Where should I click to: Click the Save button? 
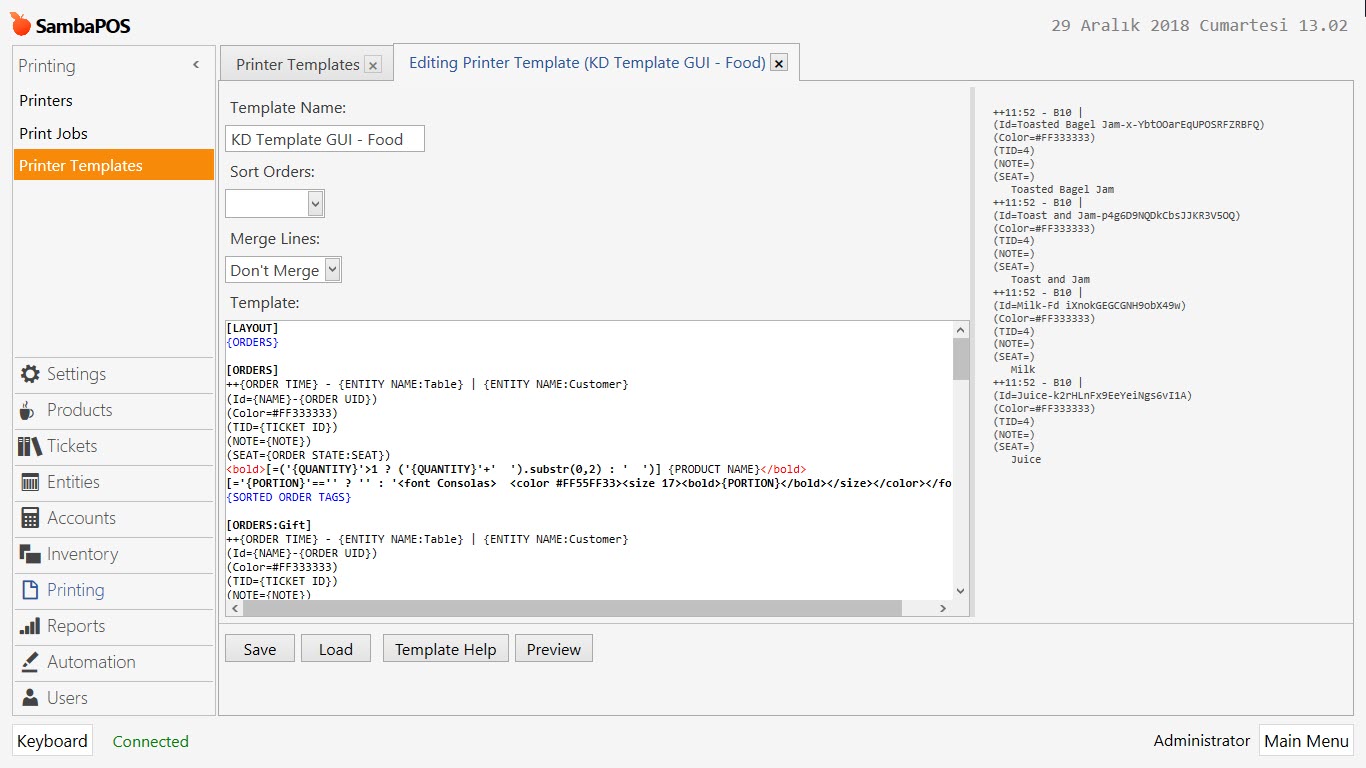[x=259, y=649]
